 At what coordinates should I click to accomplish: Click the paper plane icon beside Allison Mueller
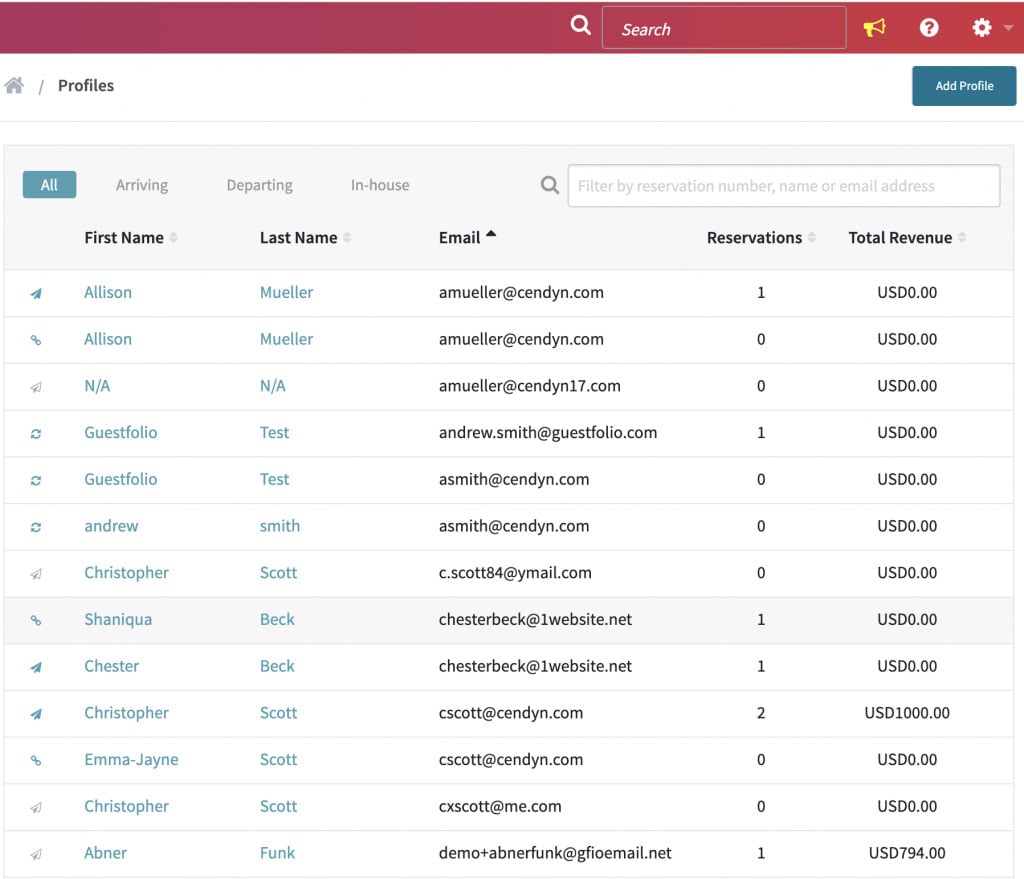pyautogui.click(x=36, y=293)
